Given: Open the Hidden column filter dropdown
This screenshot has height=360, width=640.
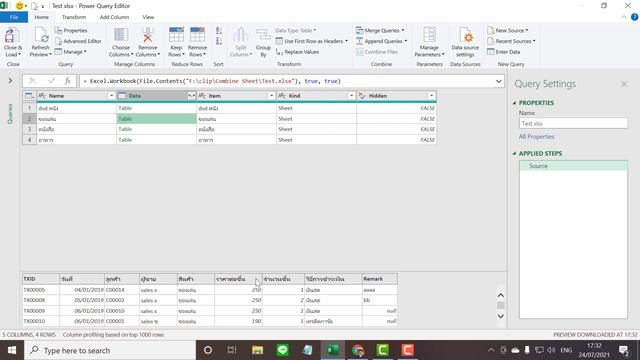Looking at the screenshot, I should 431,96.
